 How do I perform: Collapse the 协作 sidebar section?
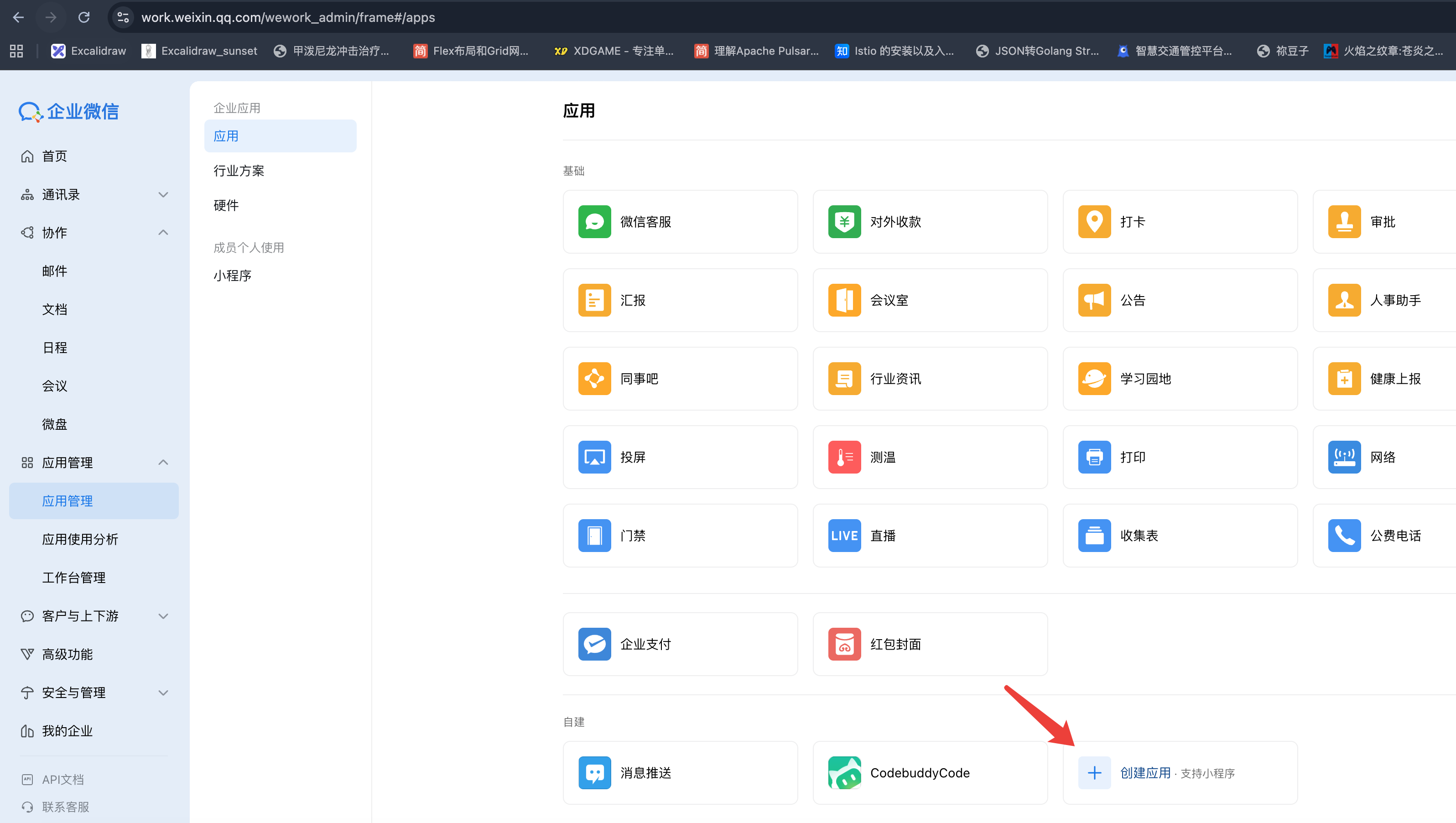click(163, 232)
